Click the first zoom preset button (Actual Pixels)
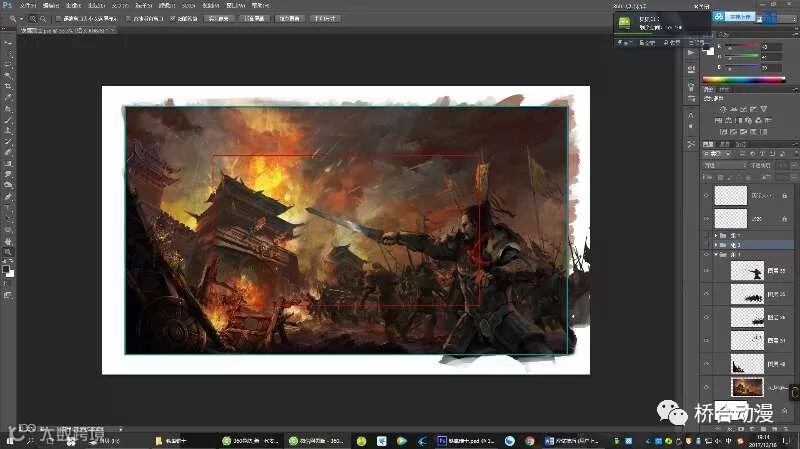Screen dimensions: 800x449 pos(218,19)
